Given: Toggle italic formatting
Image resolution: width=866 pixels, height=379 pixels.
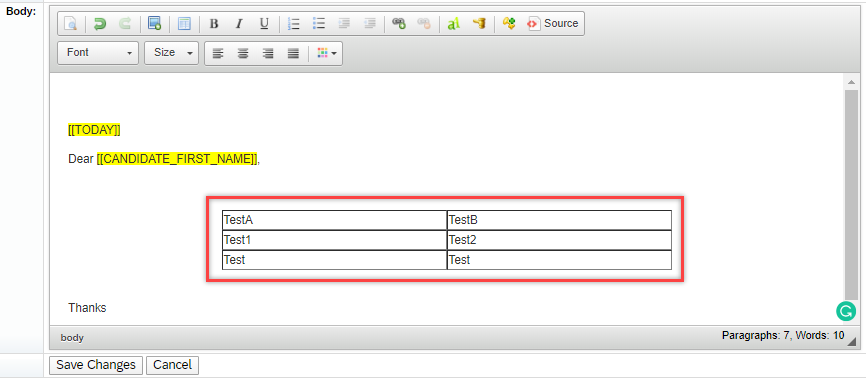Looking at the screenshot, I should [x=239, y=23].
